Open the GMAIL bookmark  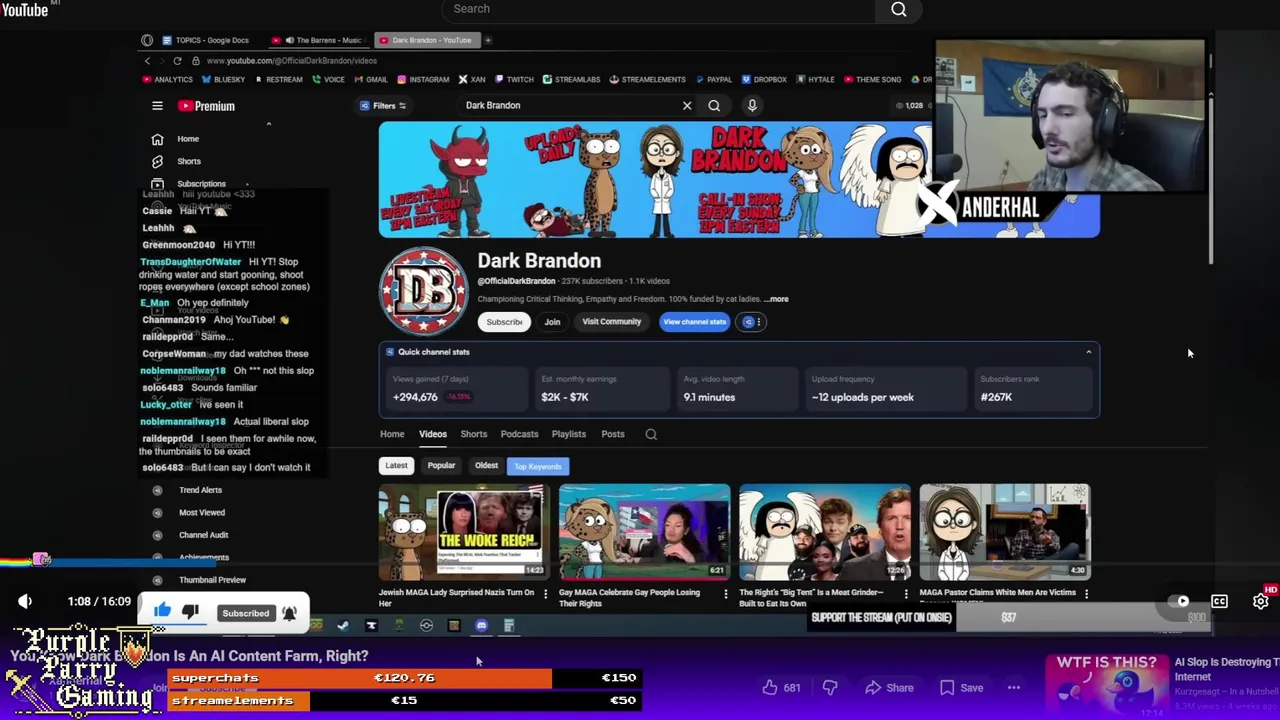[x=371, y=79]
